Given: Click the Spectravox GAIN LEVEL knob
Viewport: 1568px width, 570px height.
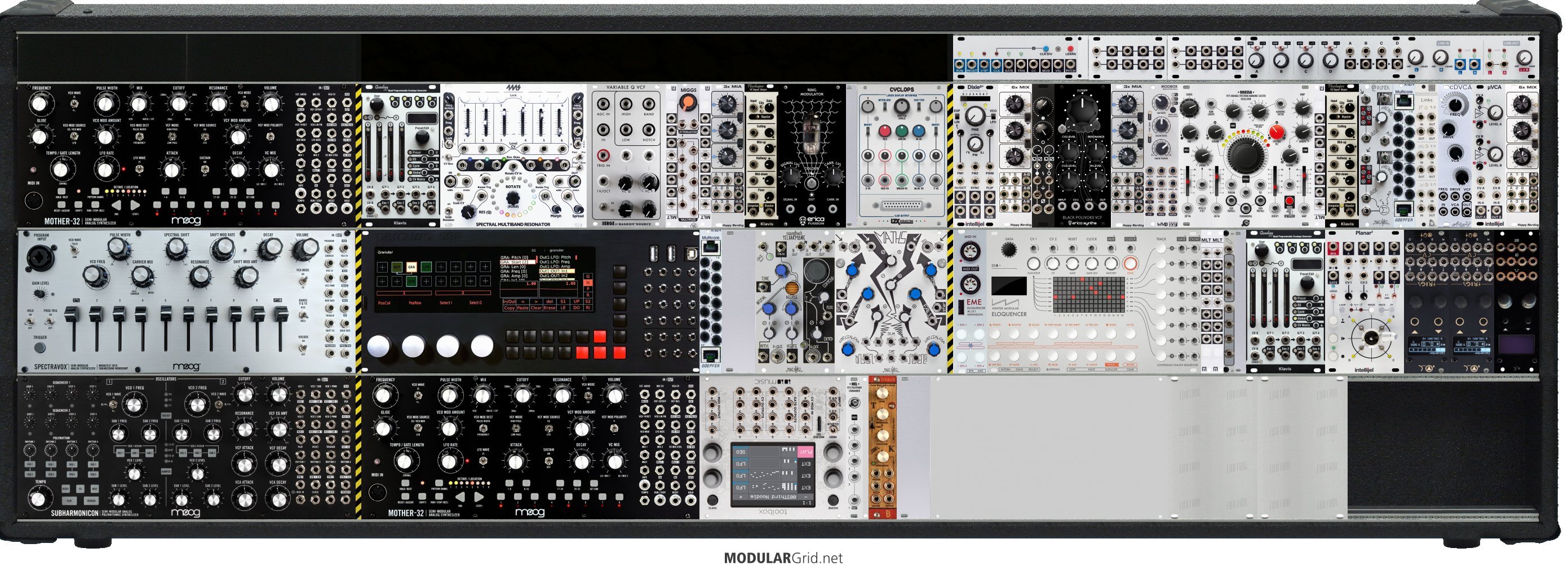Looking at the screenshot, I should click(40, 293).
